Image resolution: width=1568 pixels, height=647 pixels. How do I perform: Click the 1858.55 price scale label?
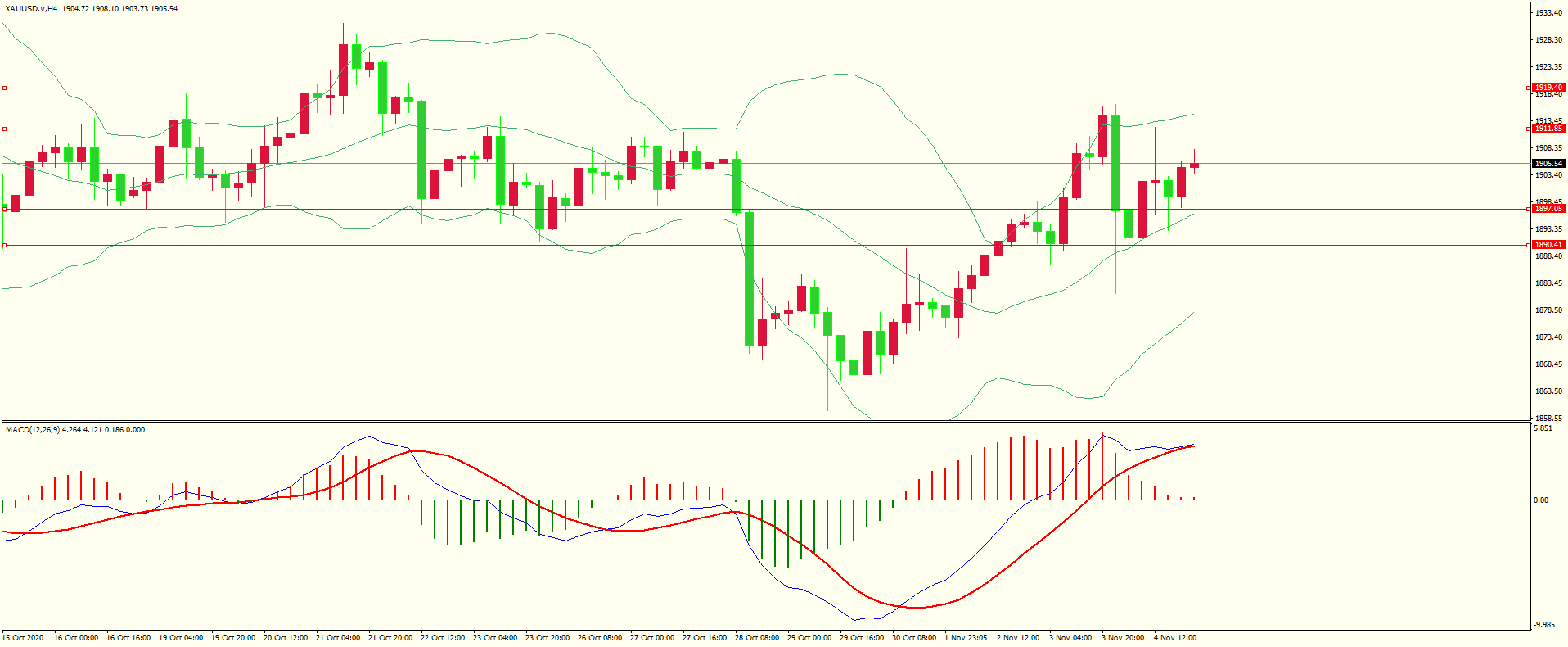[1548, 419]
